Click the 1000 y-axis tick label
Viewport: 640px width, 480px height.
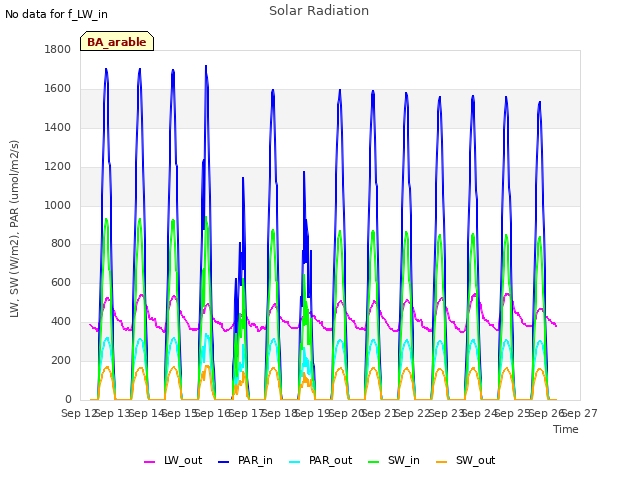tap(58, 205)
